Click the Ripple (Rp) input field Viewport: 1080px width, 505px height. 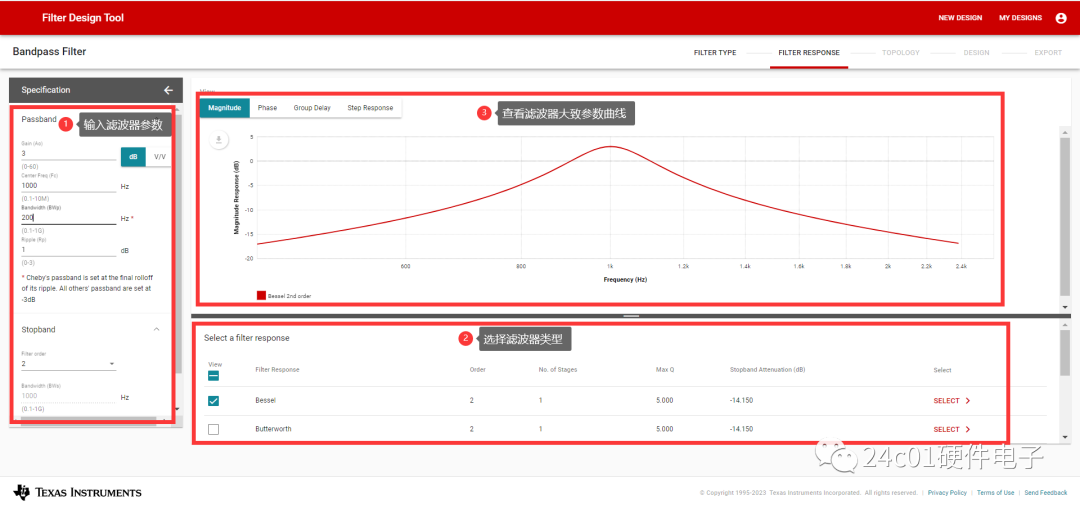68,249
